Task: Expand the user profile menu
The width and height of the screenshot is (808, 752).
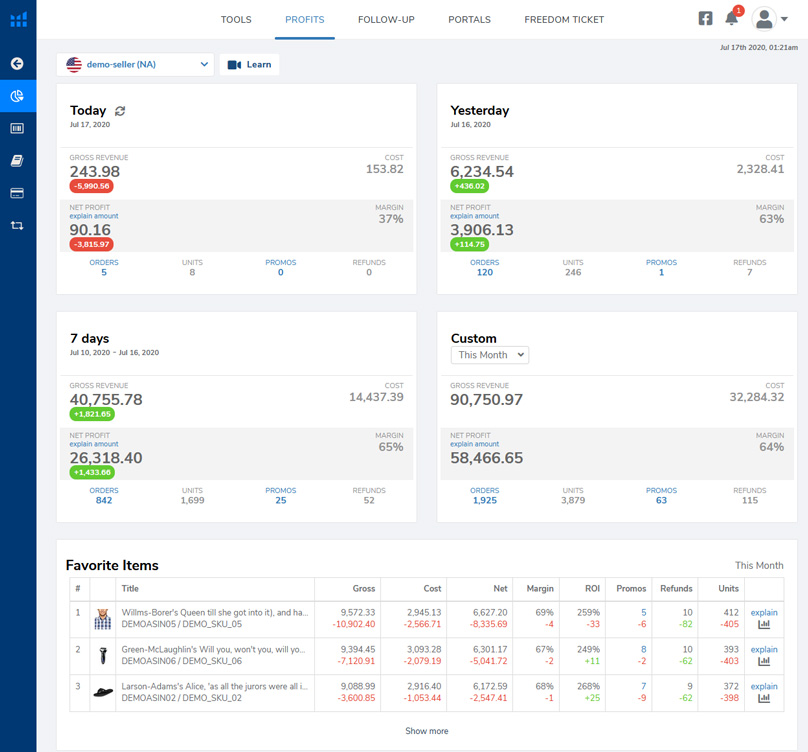Action: pos(770,19)
